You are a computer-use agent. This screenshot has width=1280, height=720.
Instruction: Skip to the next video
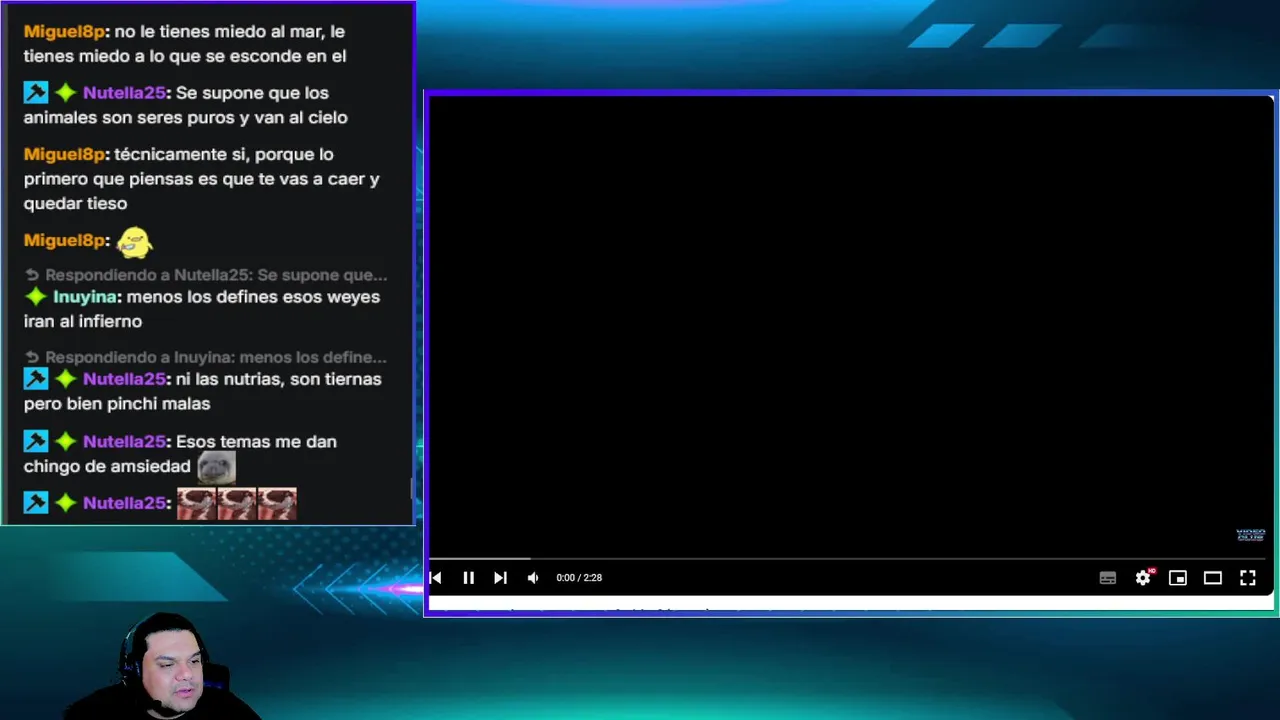coord(500,578)
